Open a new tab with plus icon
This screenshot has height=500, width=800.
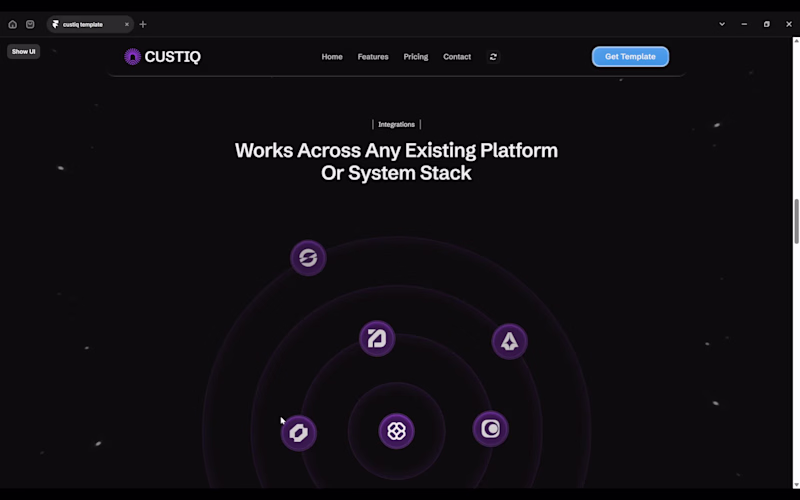pos(143,24)
